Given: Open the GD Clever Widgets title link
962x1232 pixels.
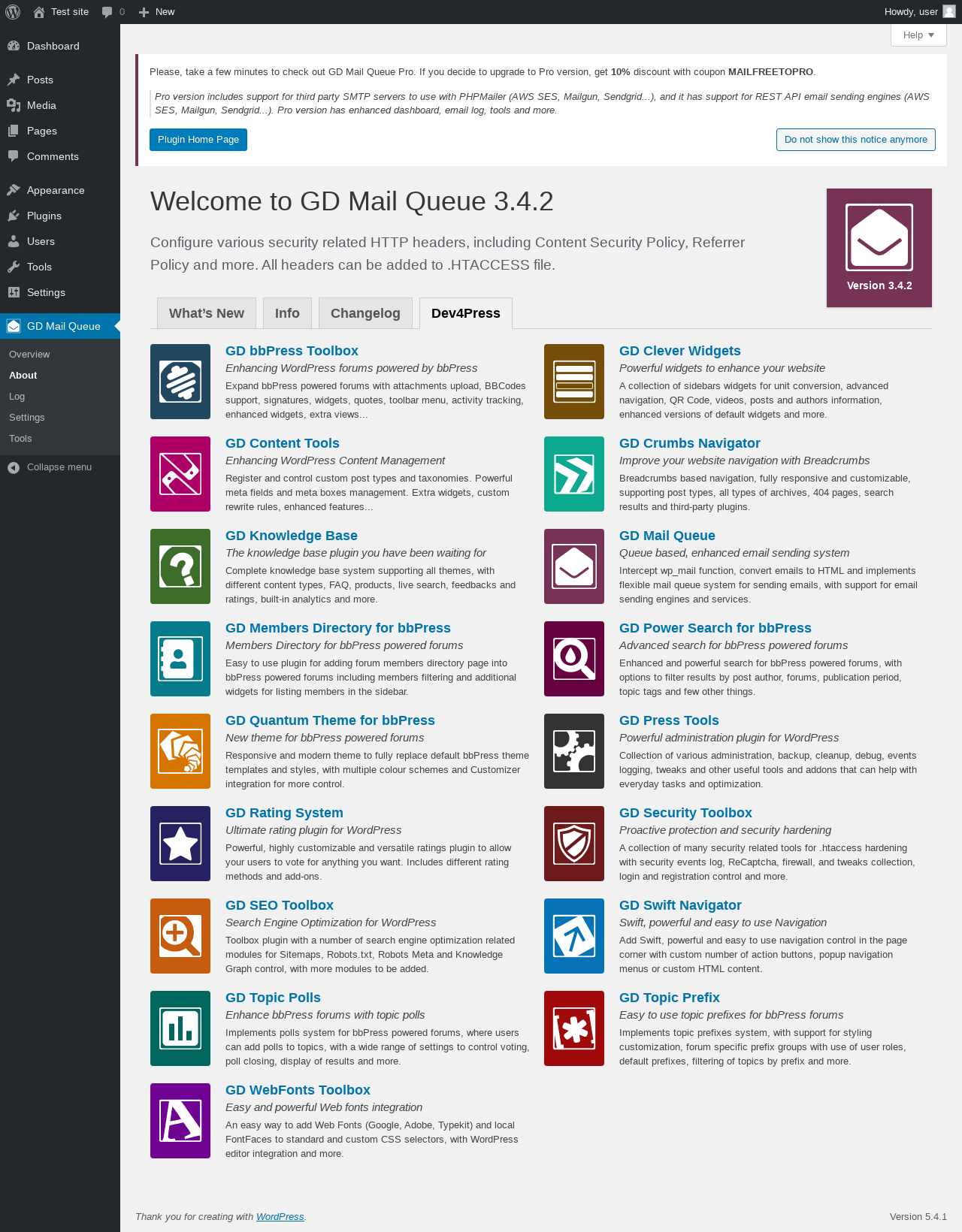Looking at the screenshot, I should (680, 351).
